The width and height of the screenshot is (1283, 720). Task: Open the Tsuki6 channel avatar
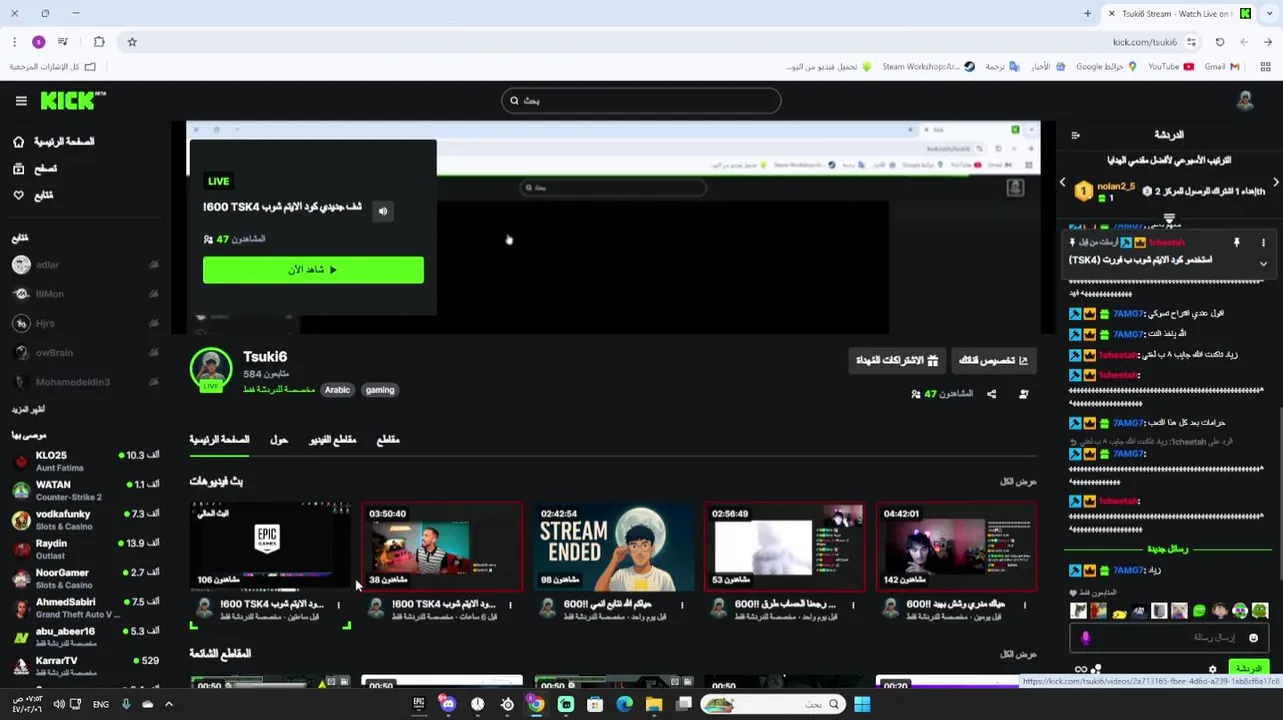point(211,369)
